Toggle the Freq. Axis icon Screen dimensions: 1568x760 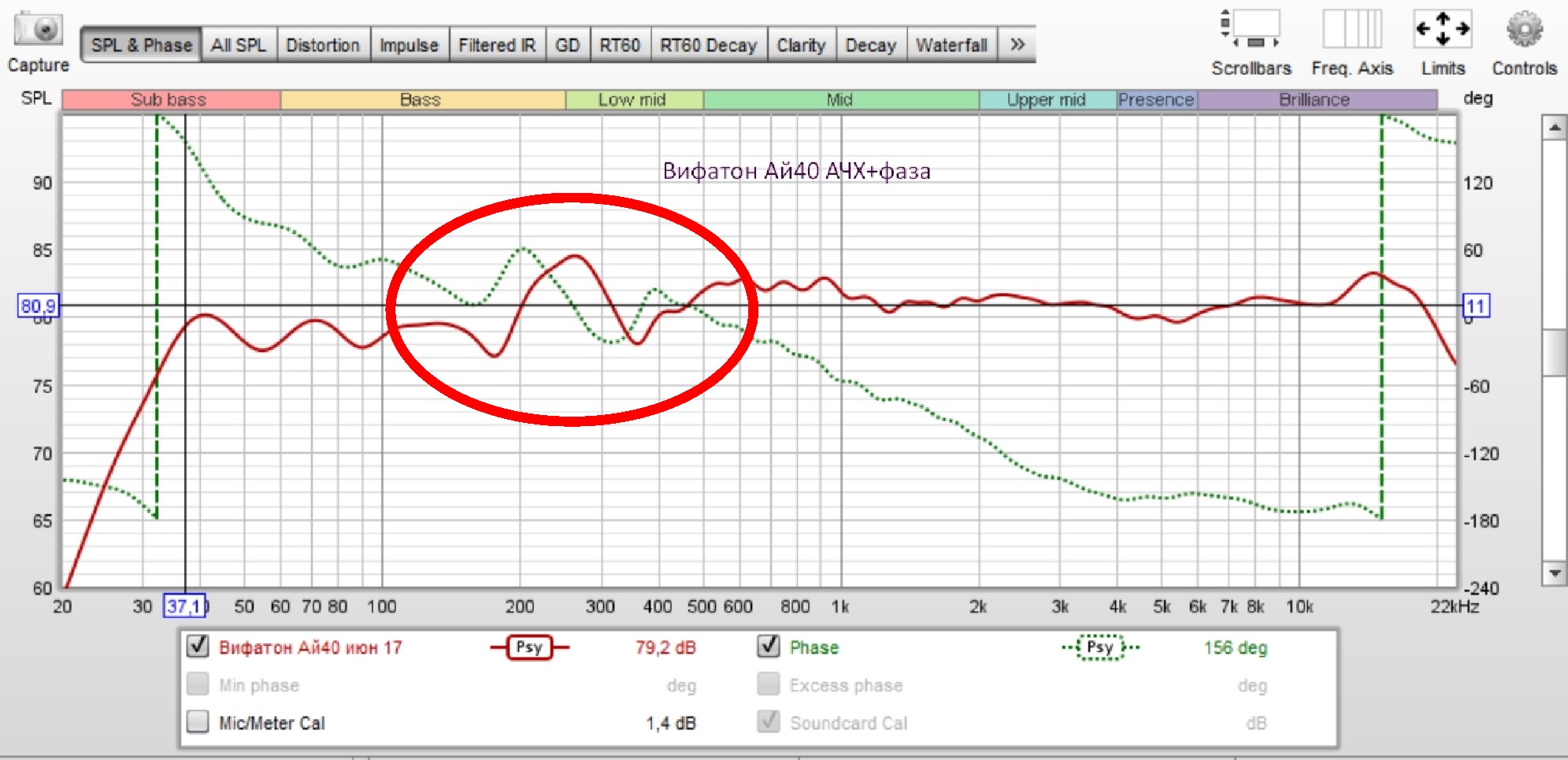pyautogui.click(x=1351, y=30)
